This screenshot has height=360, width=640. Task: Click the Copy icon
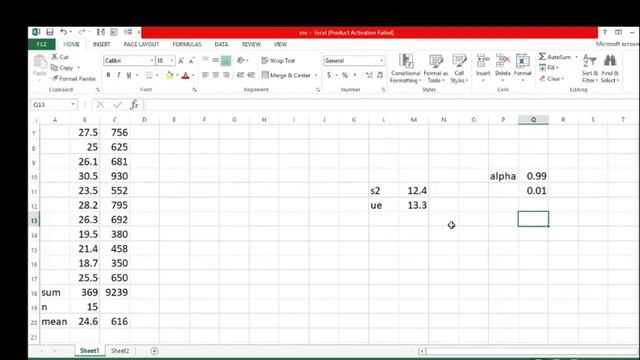point(54,68)
